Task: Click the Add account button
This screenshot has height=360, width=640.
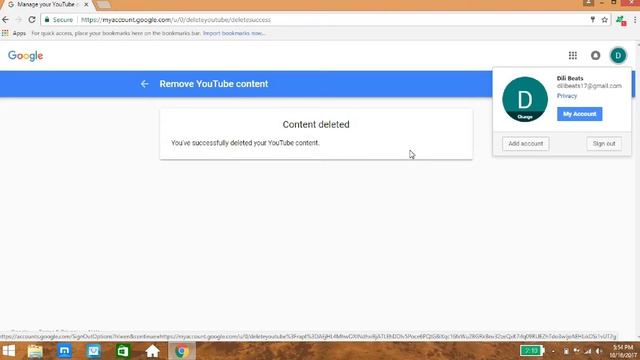Action: point(525,144)
